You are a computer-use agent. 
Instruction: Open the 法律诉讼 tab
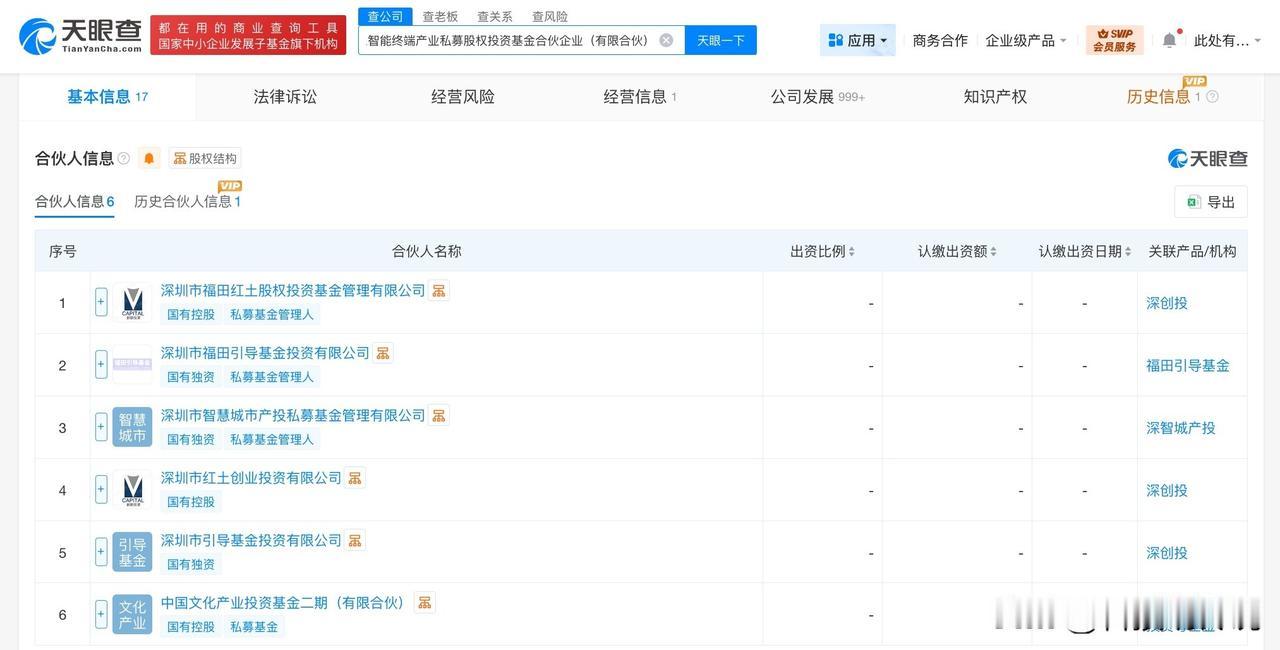coord(285,97)
